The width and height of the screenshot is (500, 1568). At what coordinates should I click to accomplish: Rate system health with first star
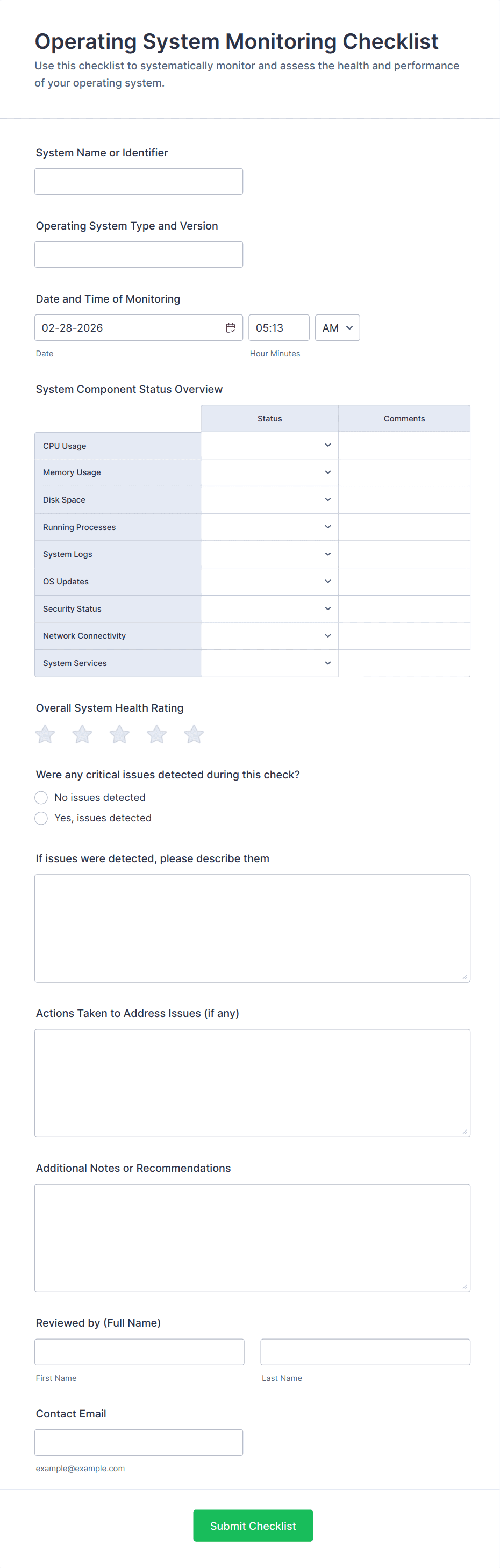coord(45,734)
